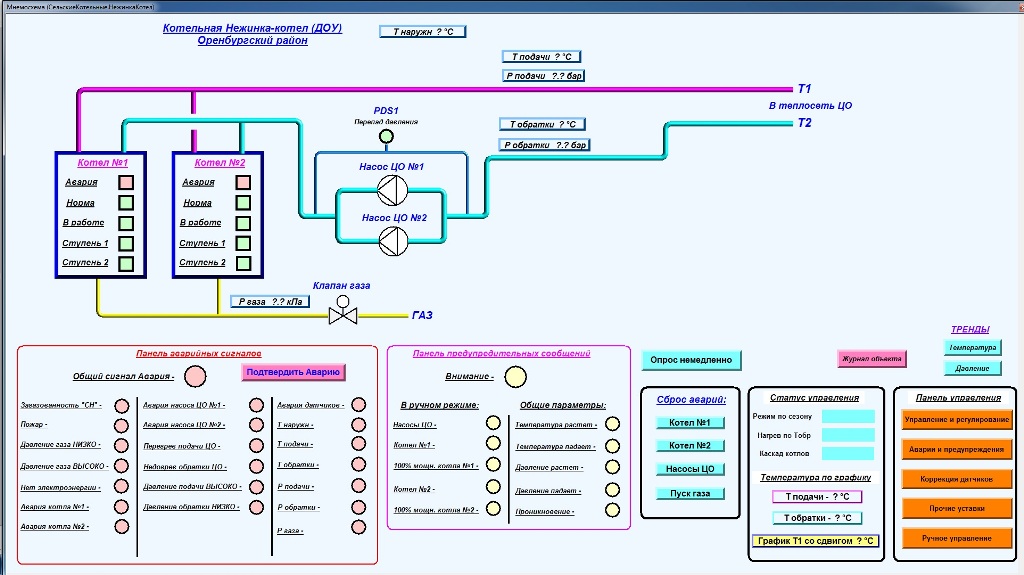
Task: Click the Внимание warning indicator lamp
Action: pyautogui.click(x=515, y=377)
